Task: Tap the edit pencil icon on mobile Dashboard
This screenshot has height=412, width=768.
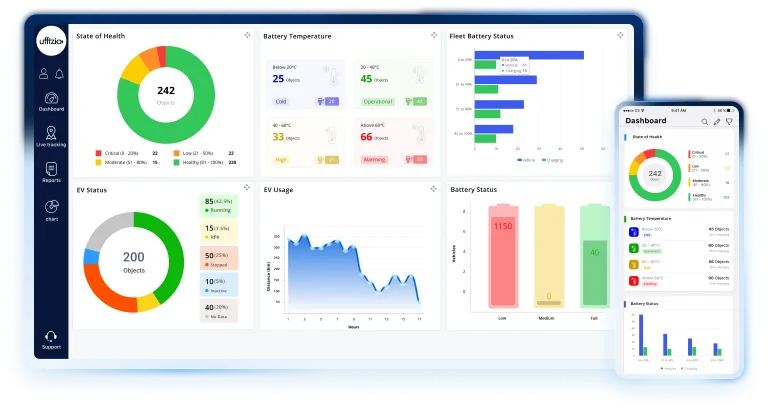Action: click(x=716, y=121)
